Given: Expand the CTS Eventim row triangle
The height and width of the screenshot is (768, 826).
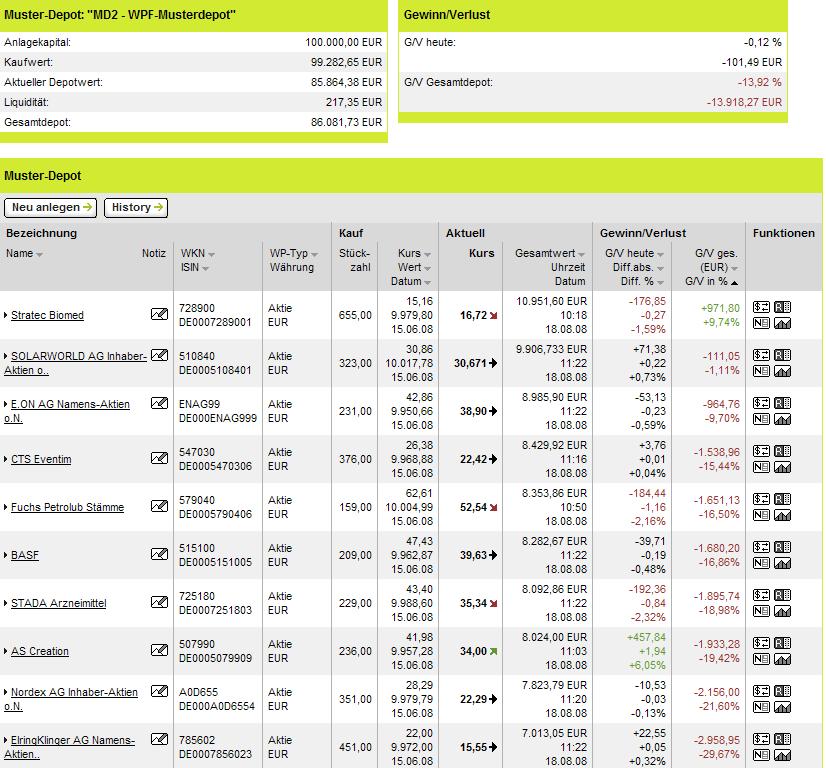Looking at the screenshot, I should (6, 459).
